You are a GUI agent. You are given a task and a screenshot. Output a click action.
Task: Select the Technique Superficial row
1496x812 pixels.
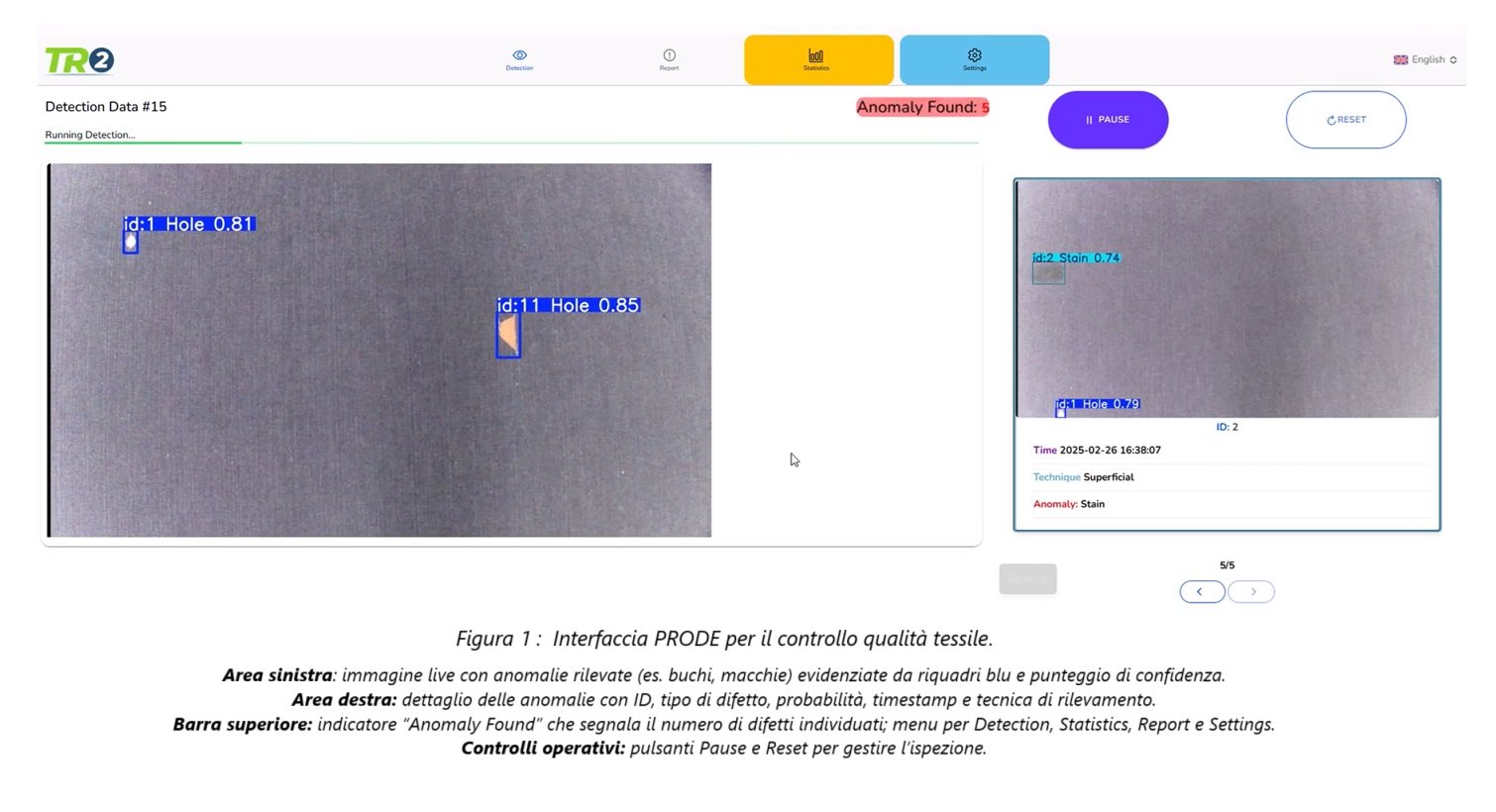click(1084, 477)
